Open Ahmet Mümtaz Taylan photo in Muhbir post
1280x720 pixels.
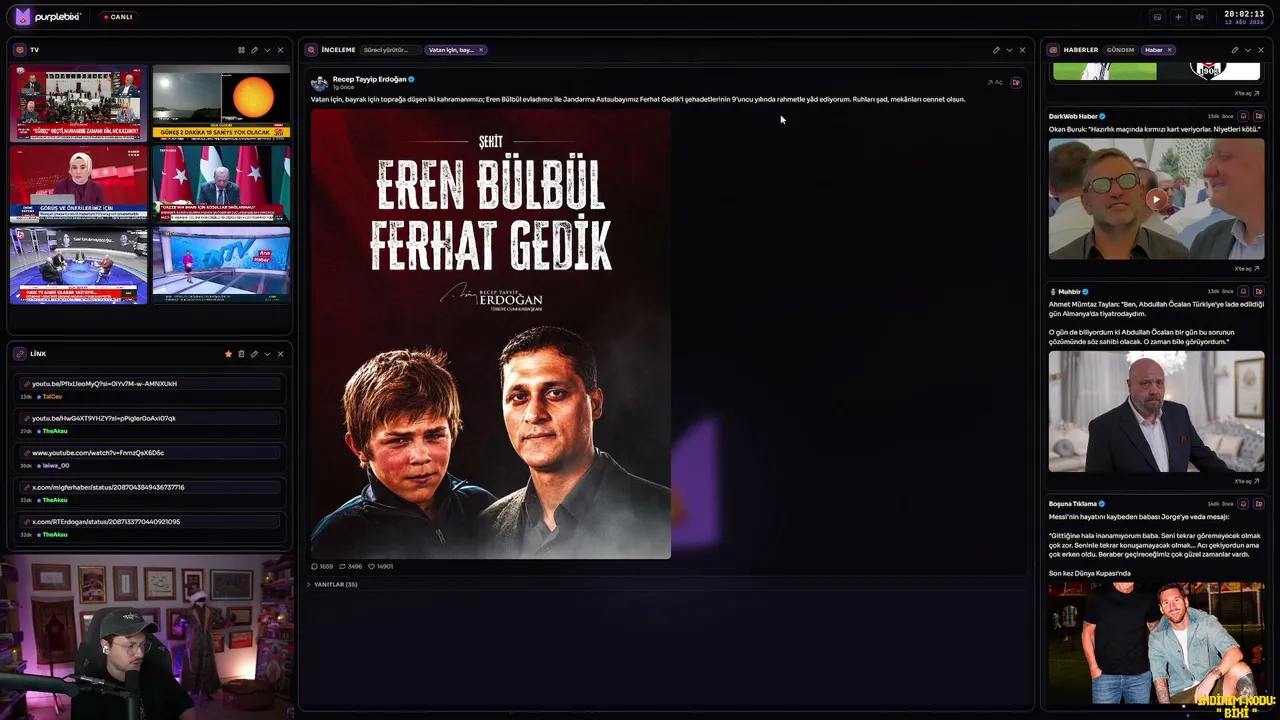1156,411
